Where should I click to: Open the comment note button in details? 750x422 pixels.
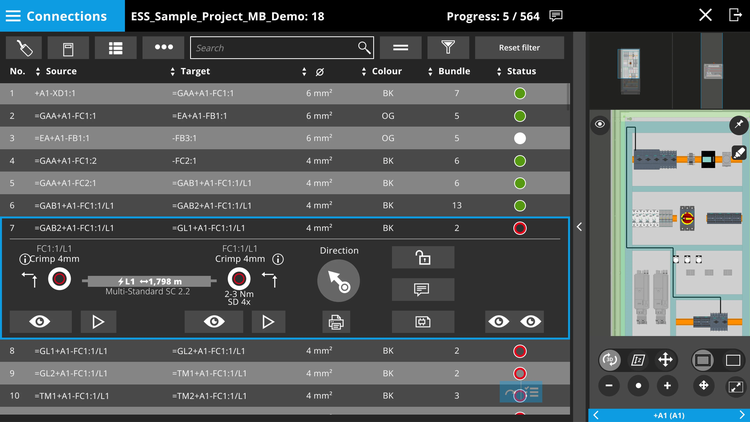[423, 289]
